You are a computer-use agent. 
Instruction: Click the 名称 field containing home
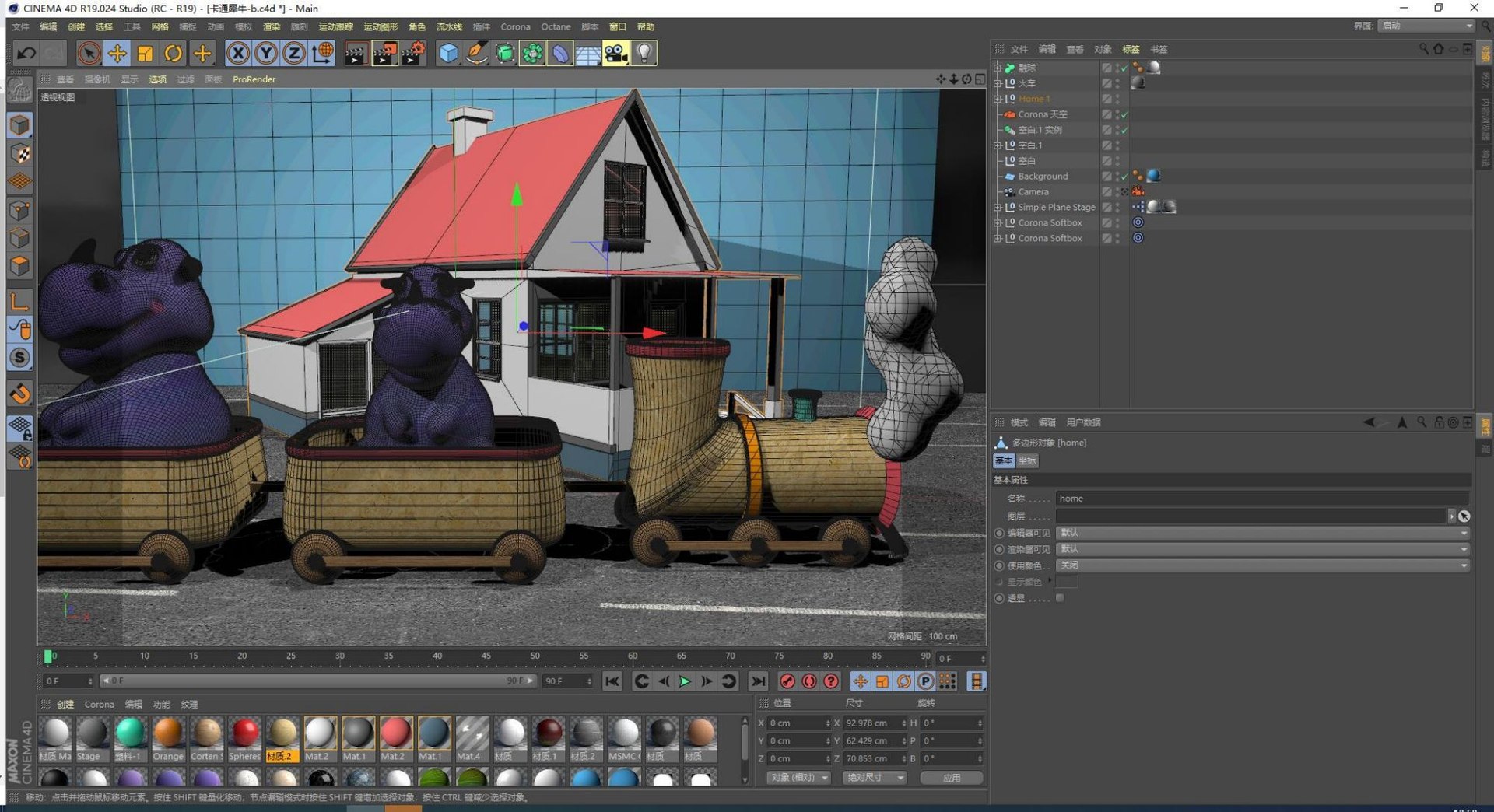pos(1262,499)
